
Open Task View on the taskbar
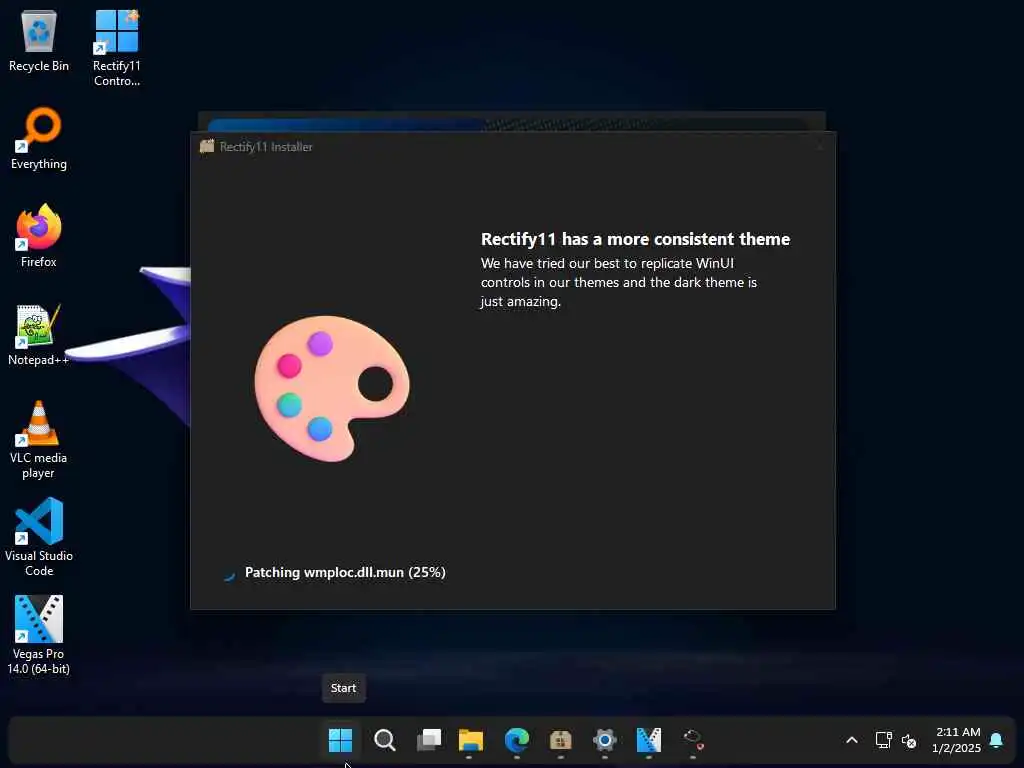(429, 740)
